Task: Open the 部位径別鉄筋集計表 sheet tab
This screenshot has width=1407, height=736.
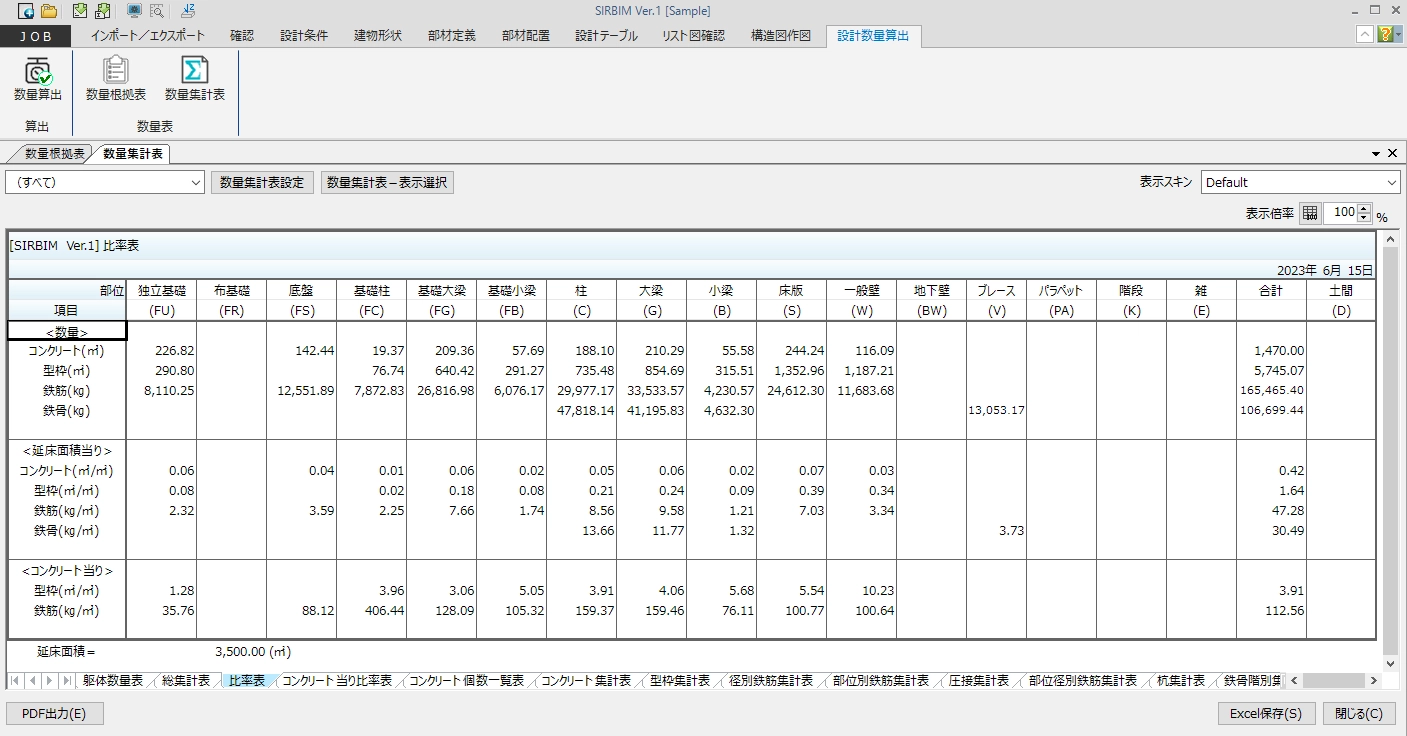Action: (x=1083, y=681)
